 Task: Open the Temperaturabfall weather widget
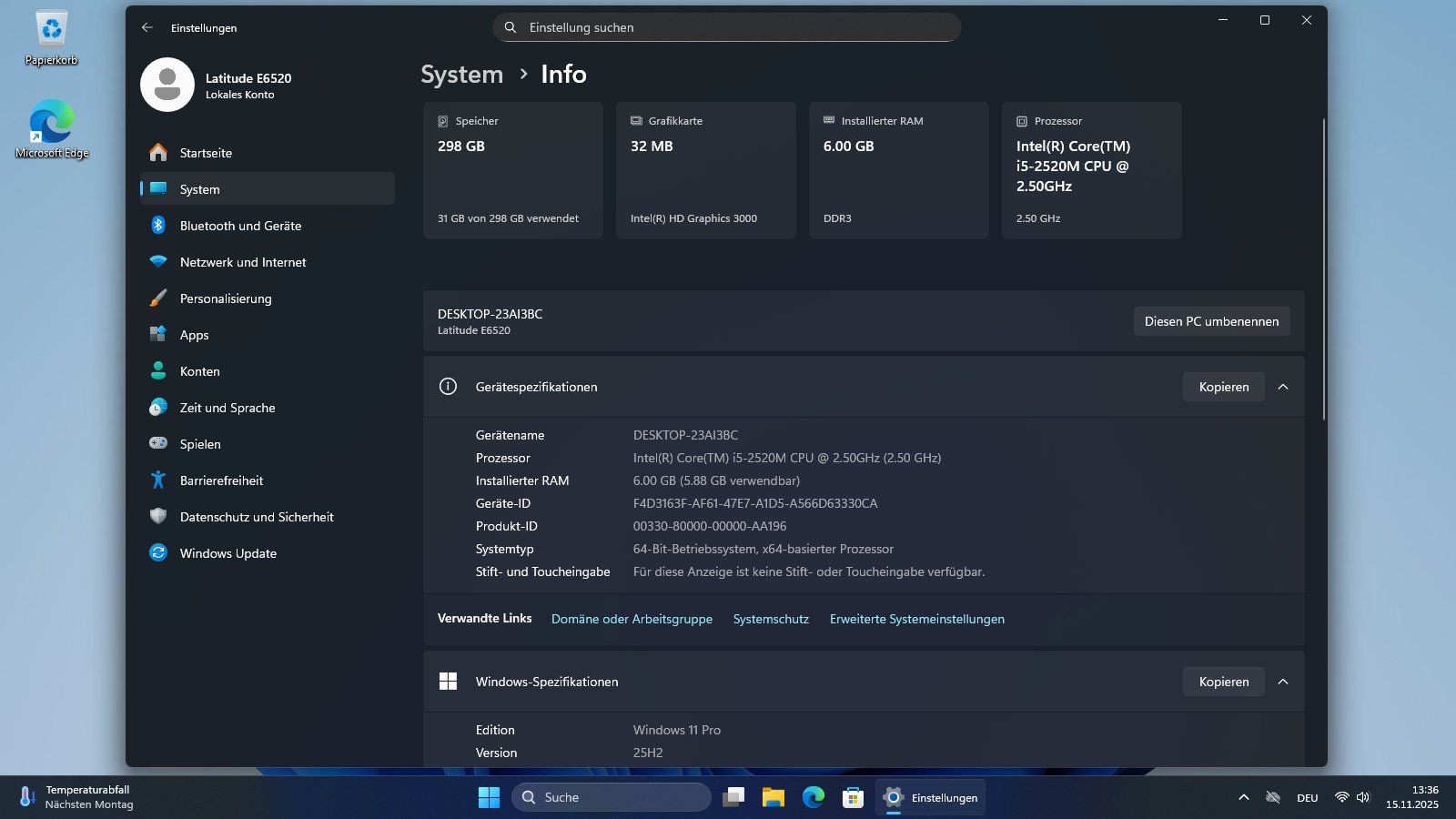tap(76, 797)
